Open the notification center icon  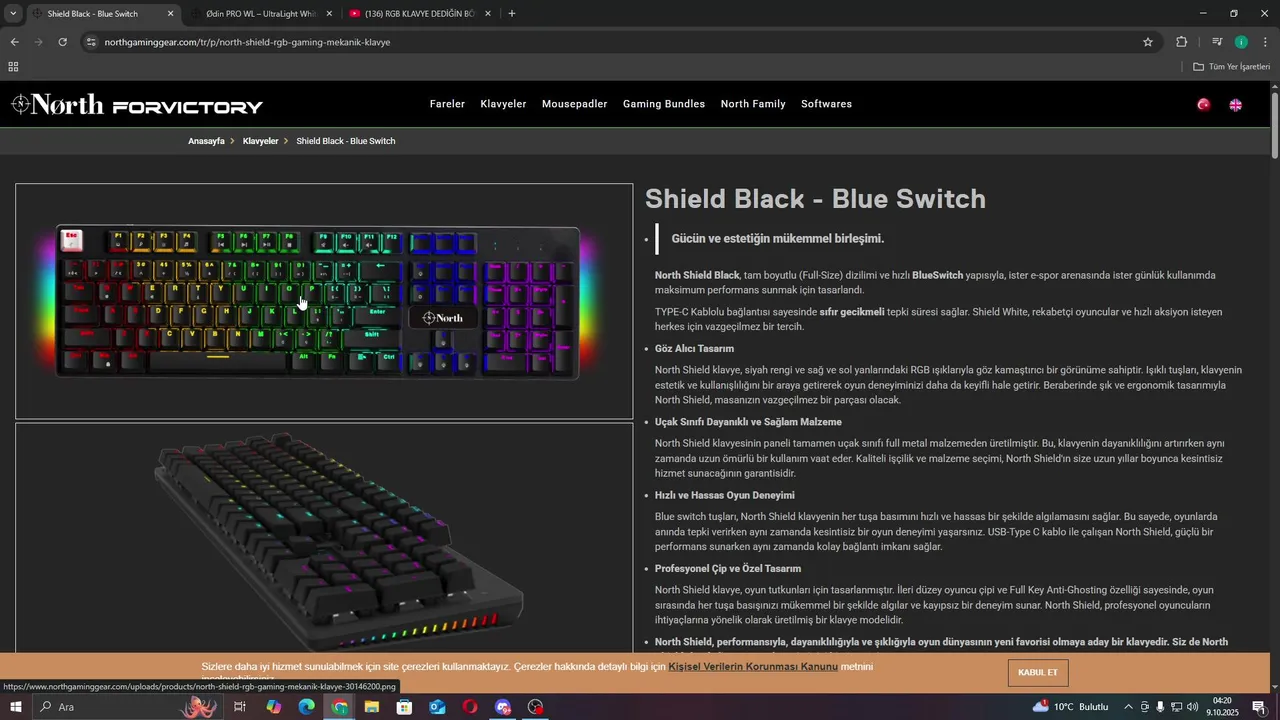[x=1259, y=707]
